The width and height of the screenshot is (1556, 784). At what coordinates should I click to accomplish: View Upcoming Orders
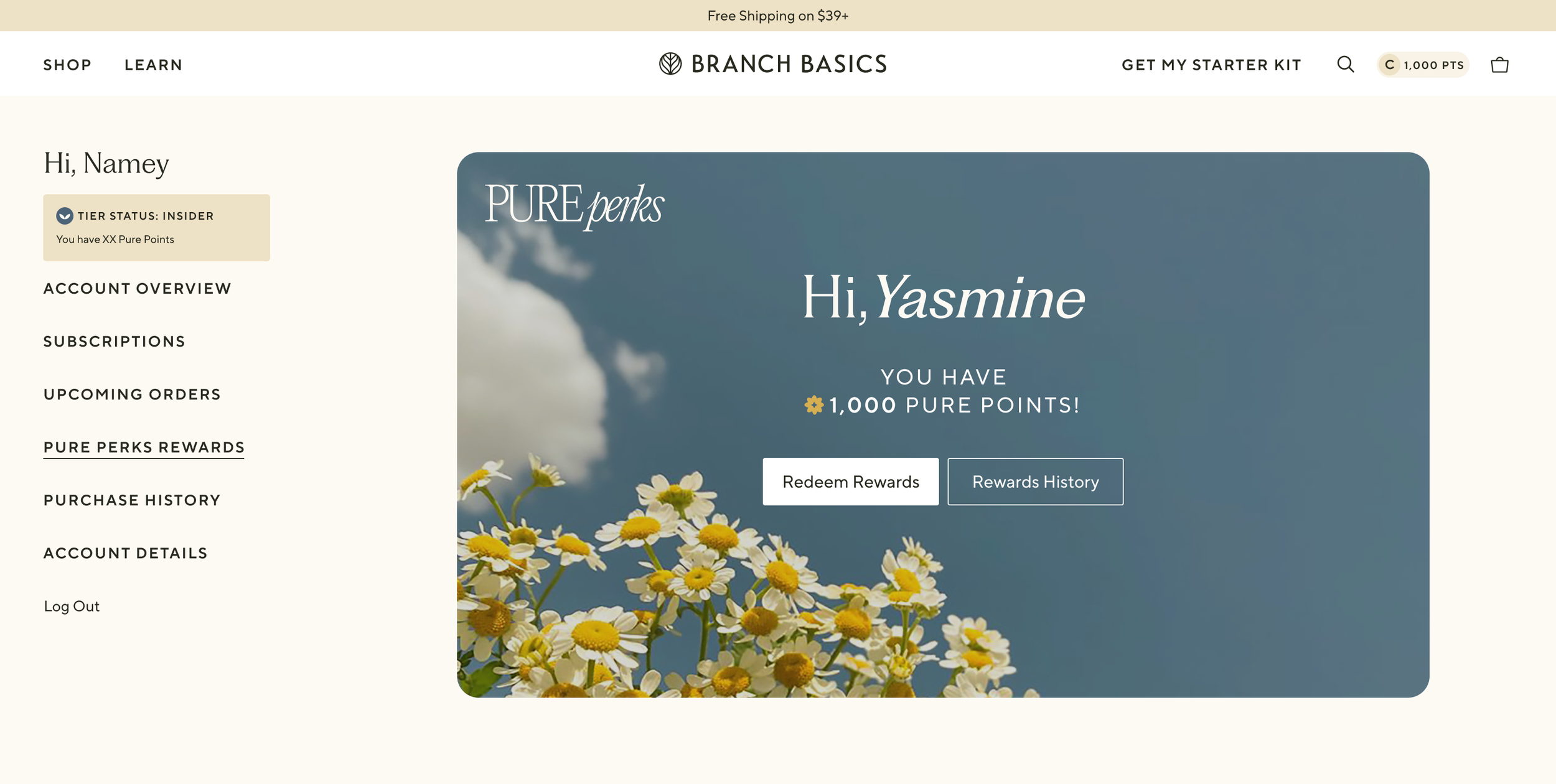[x=132, y=394]
